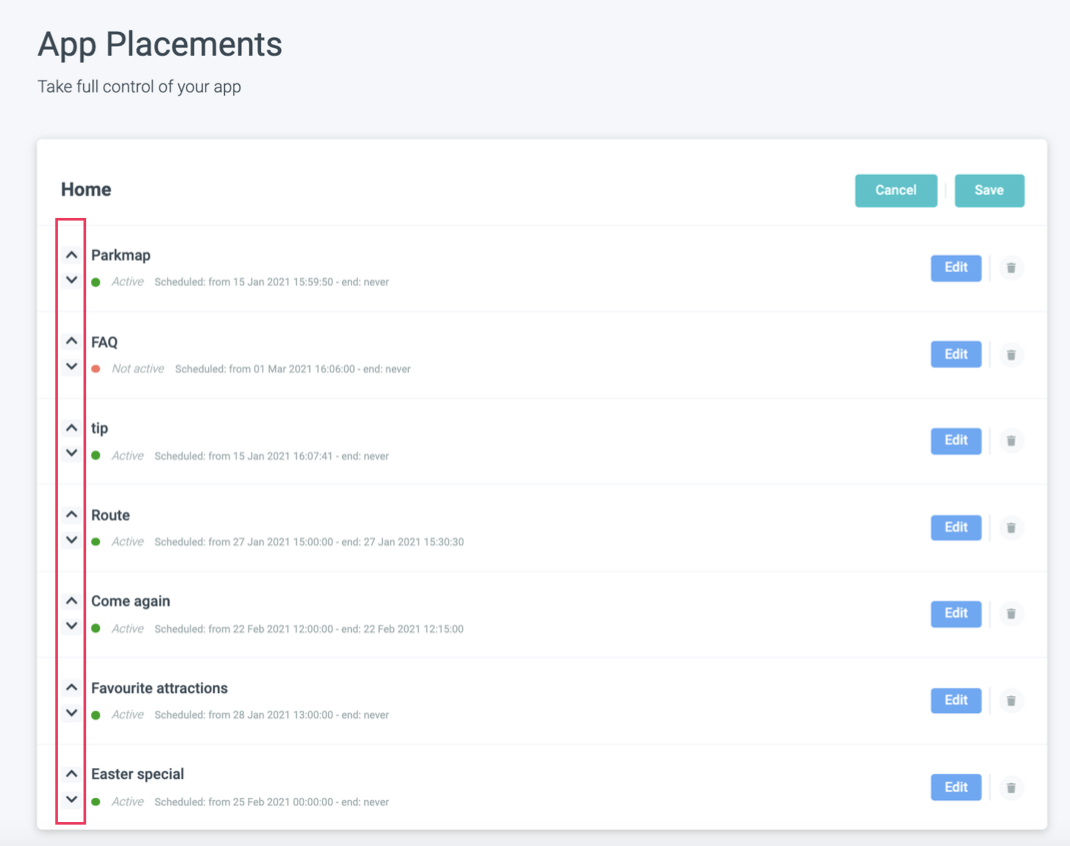The width and height of the screenshot is (1070, 846).
Task: Click the trash icon for FAQ
Action: pos(1011,355)
